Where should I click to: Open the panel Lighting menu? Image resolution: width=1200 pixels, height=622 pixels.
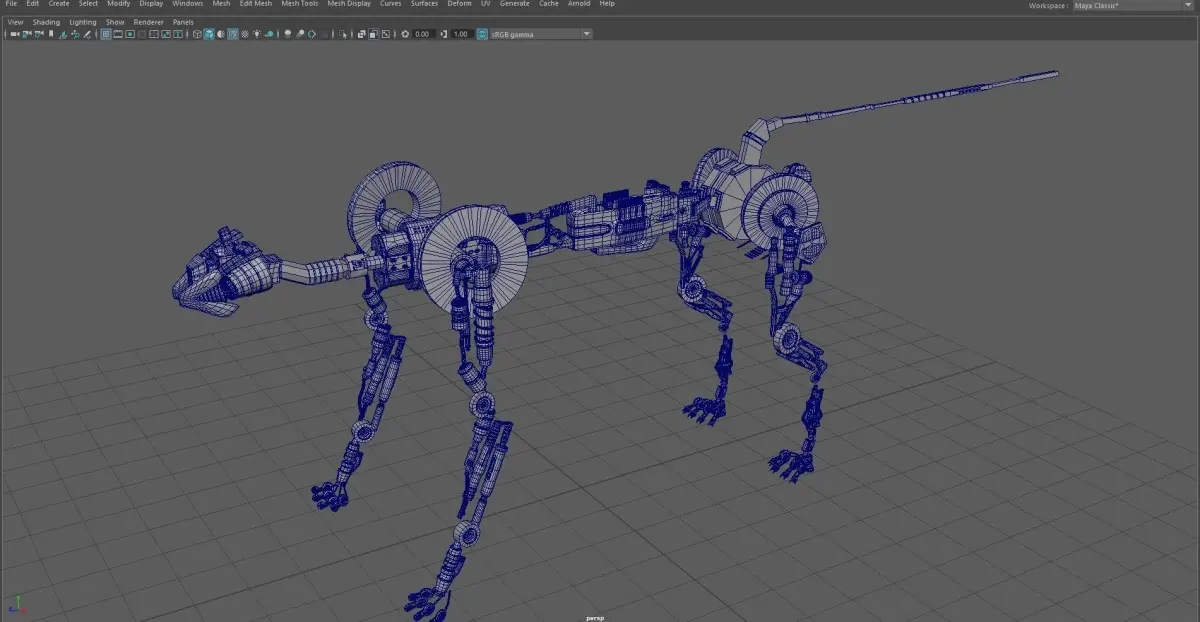[83, 22]
